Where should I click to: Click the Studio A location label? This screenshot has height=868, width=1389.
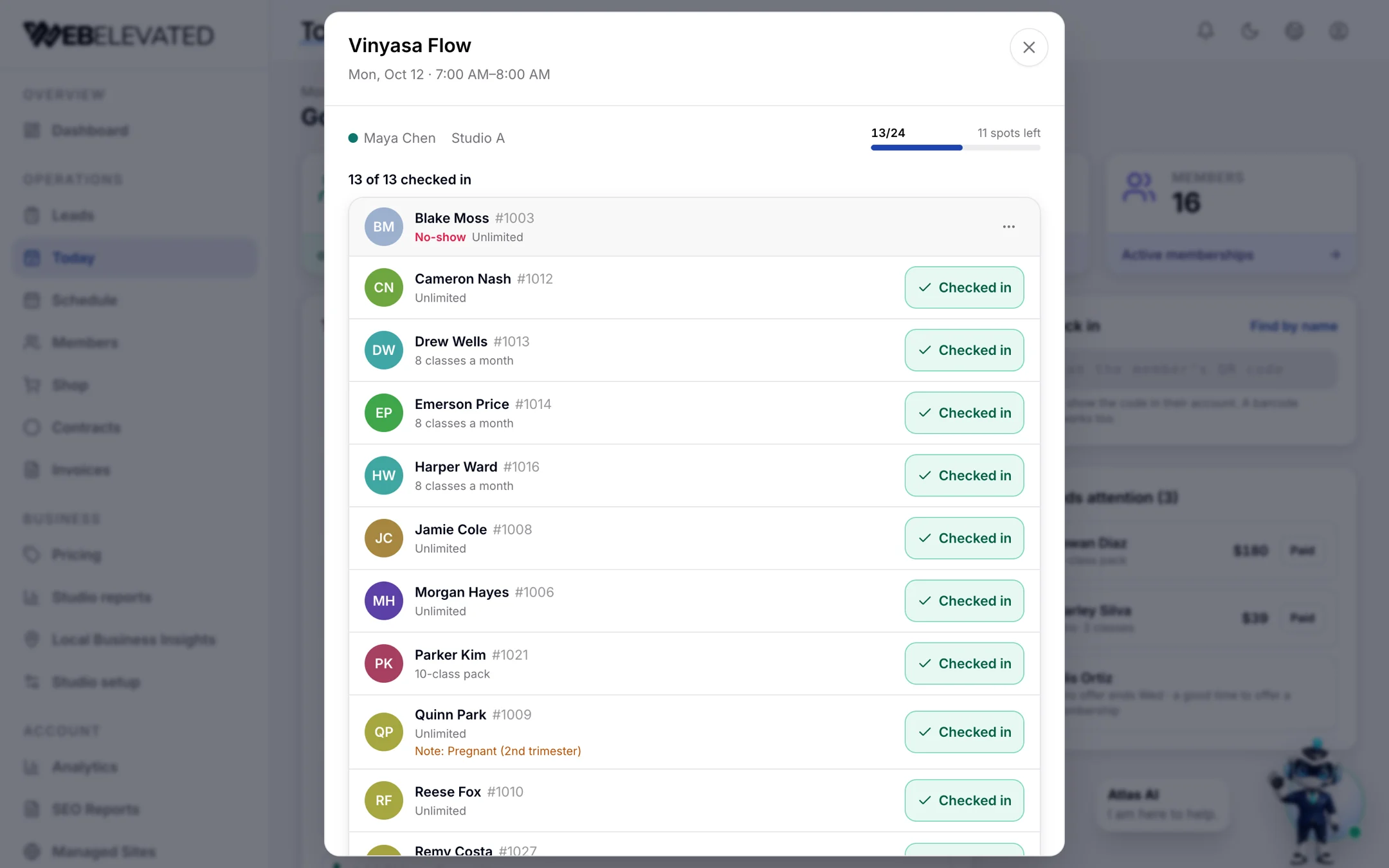pyautogui.click(x=478, y=138)
